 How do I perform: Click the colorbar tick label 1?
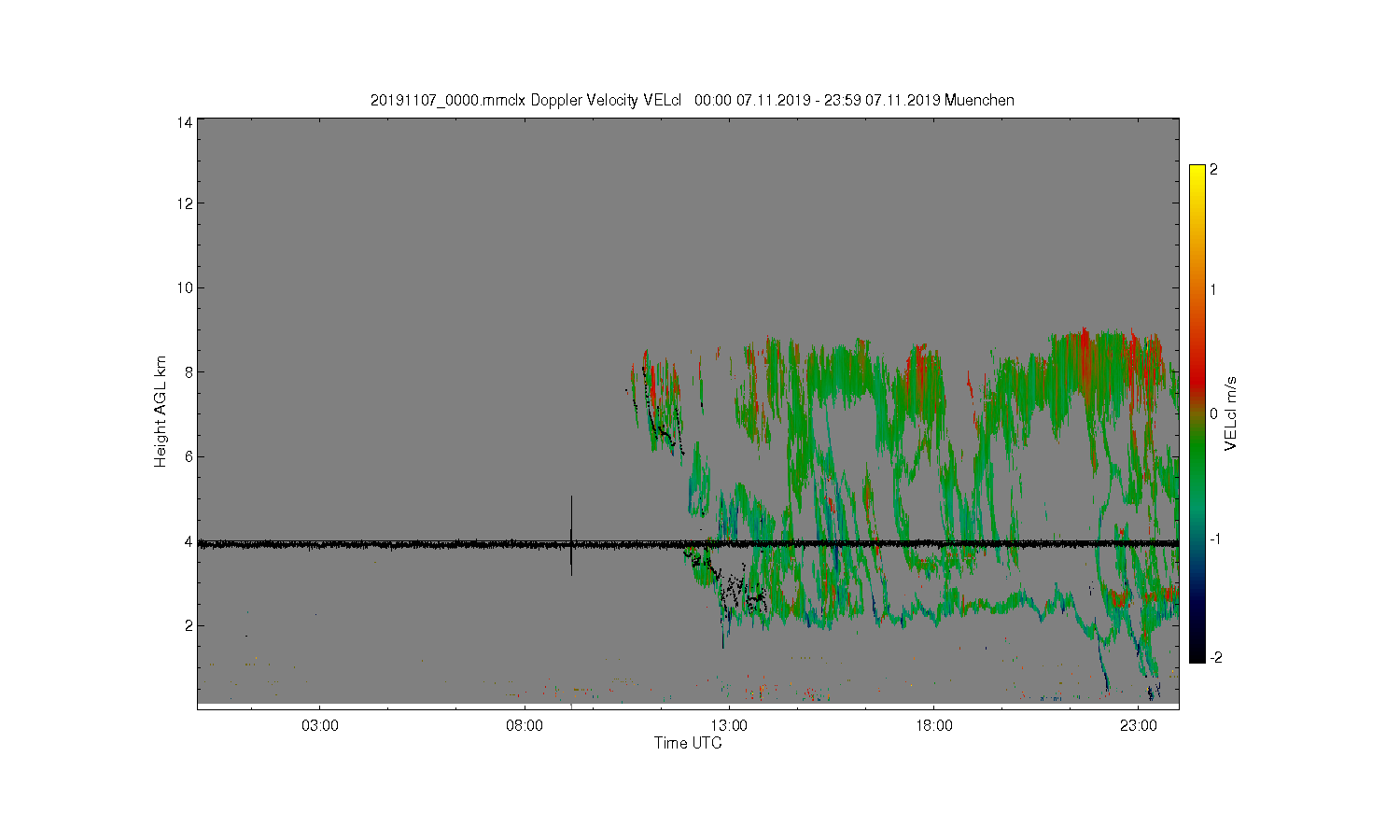coord(1213,289)
